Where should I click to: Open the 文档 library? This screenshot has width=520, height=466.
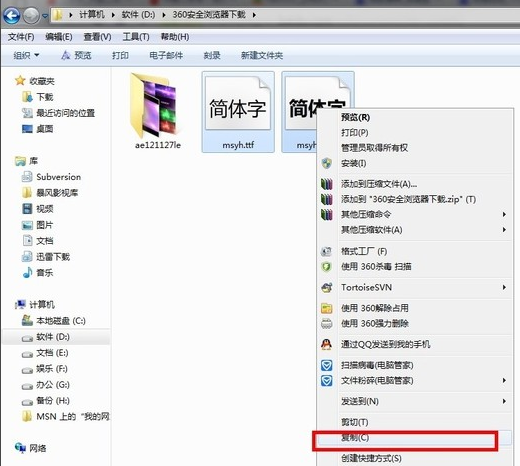(37, 241)
